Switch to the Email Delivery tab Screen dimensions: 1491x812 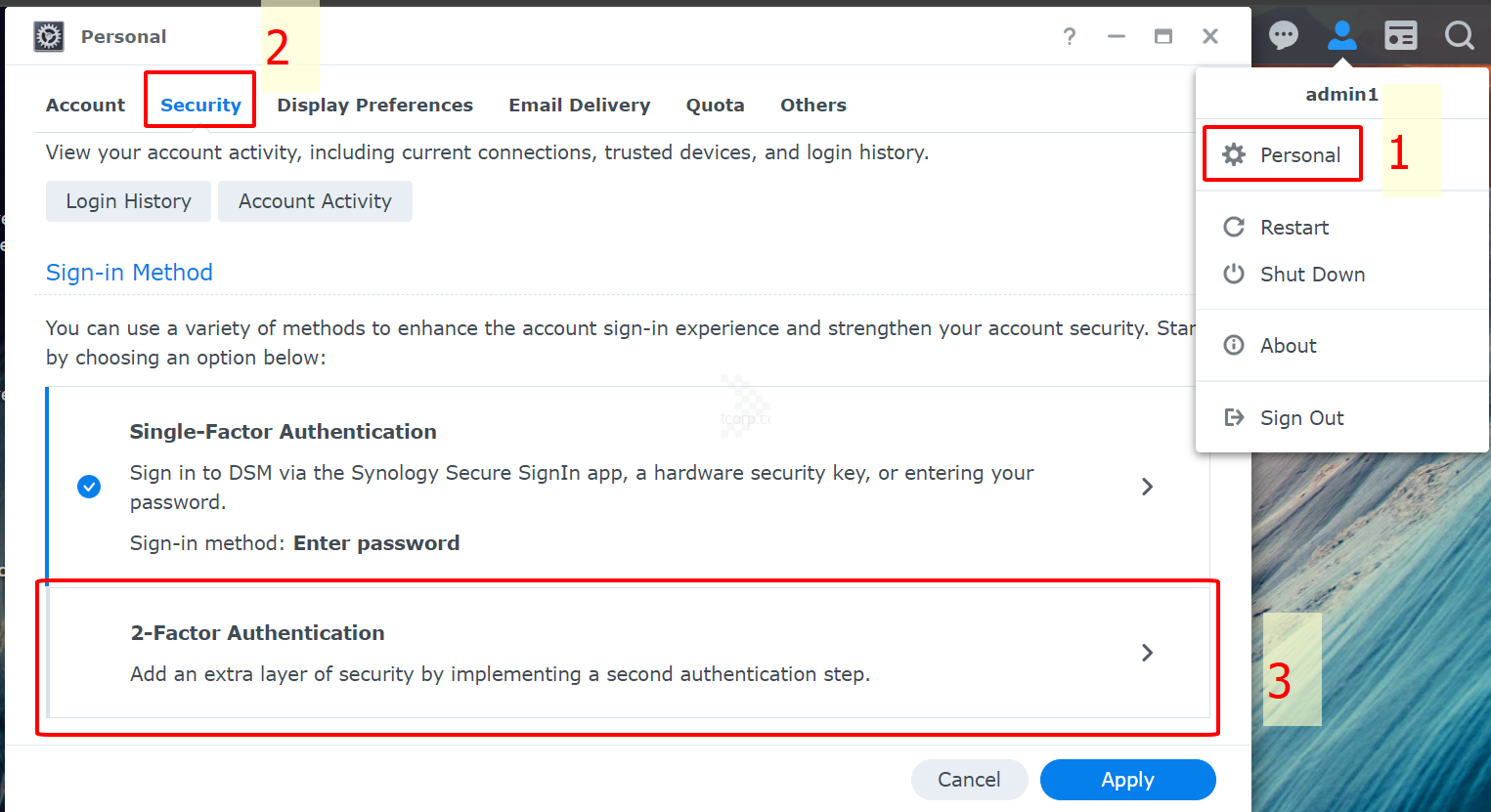(x=579, y=105)
